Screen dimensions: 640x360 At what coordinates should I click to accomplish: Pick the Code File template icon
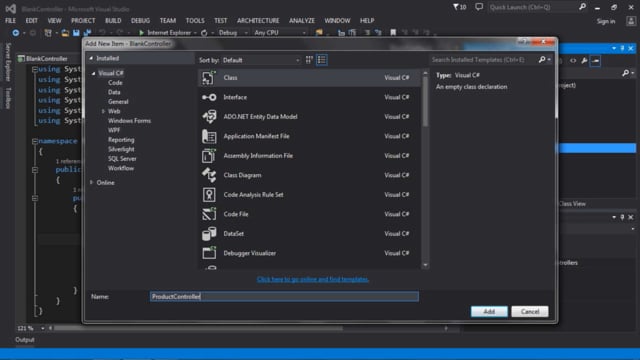[209, 214]
